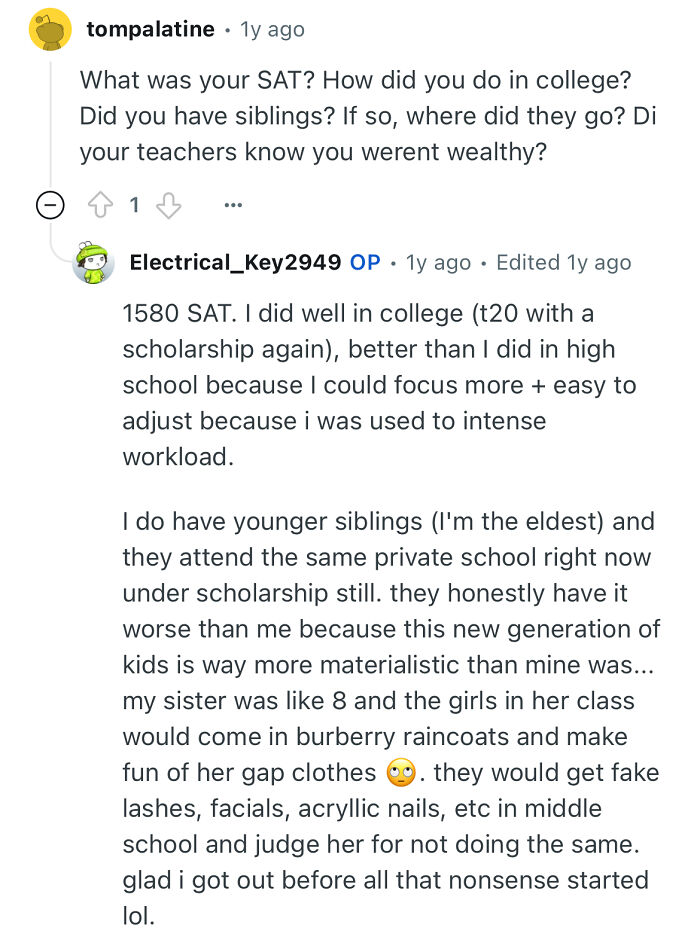Viewport: 700px width, 946px height.
Task: Click the vote count showing 1
Action: pos(134,204)
